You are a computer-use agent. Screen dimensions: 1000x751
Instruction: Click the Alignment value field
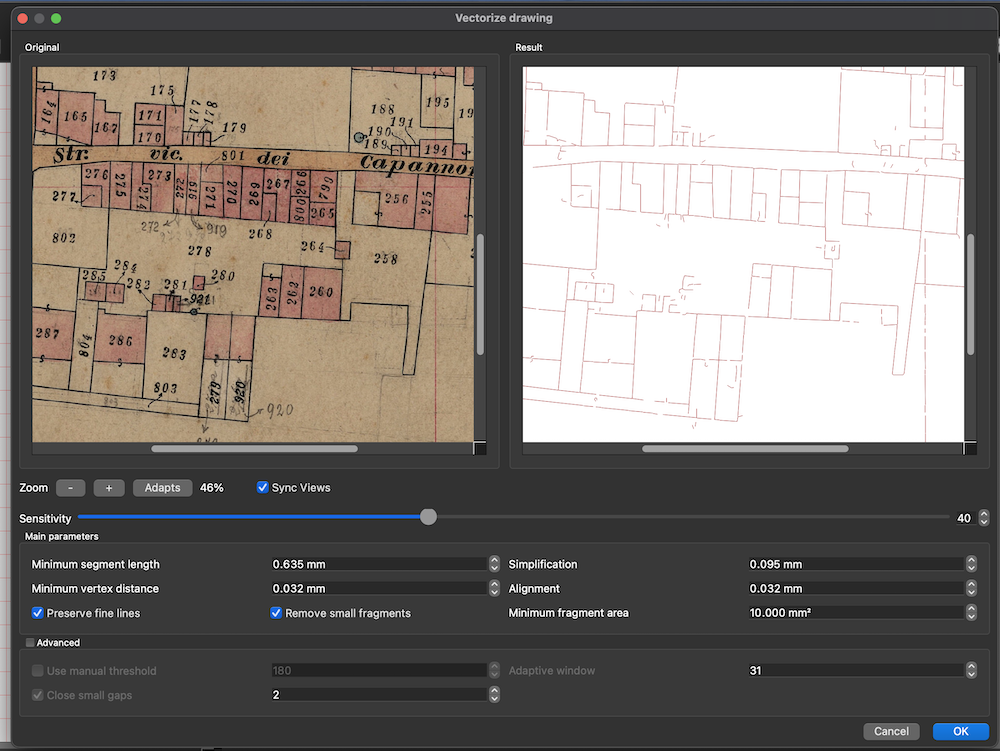click(x=856, y=588)
